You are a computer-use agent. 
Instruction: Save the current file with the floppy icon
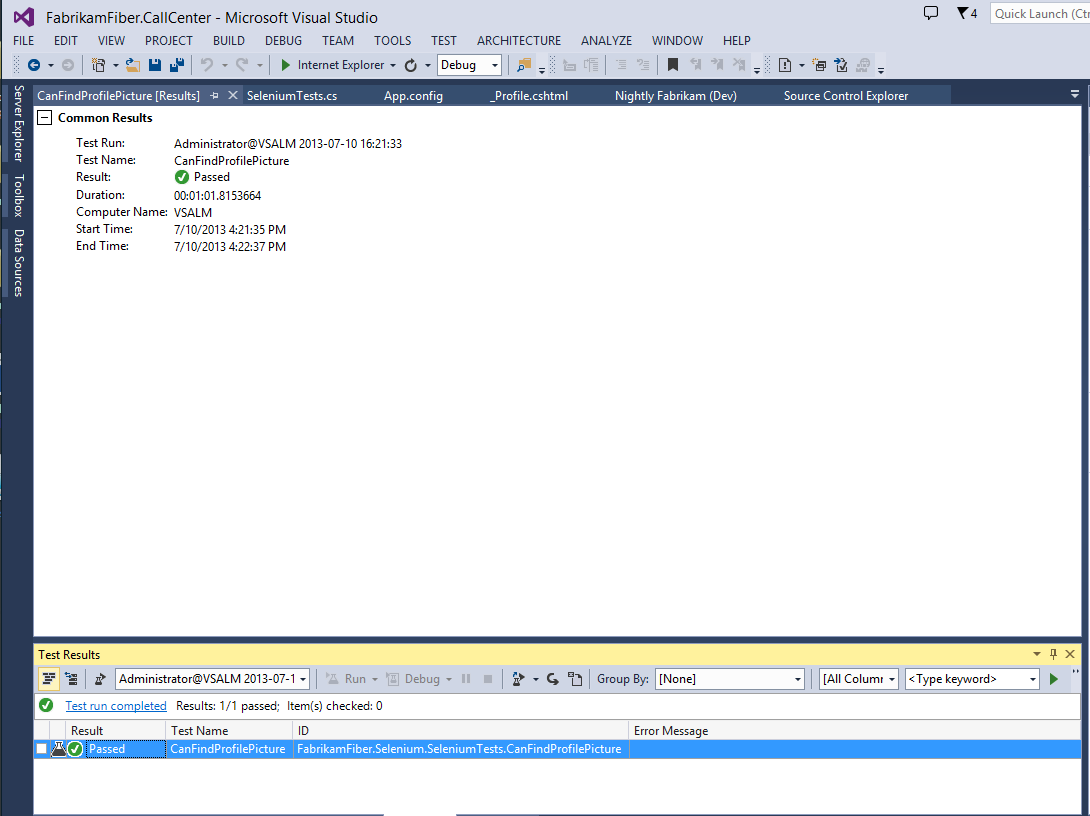[155, 65]
